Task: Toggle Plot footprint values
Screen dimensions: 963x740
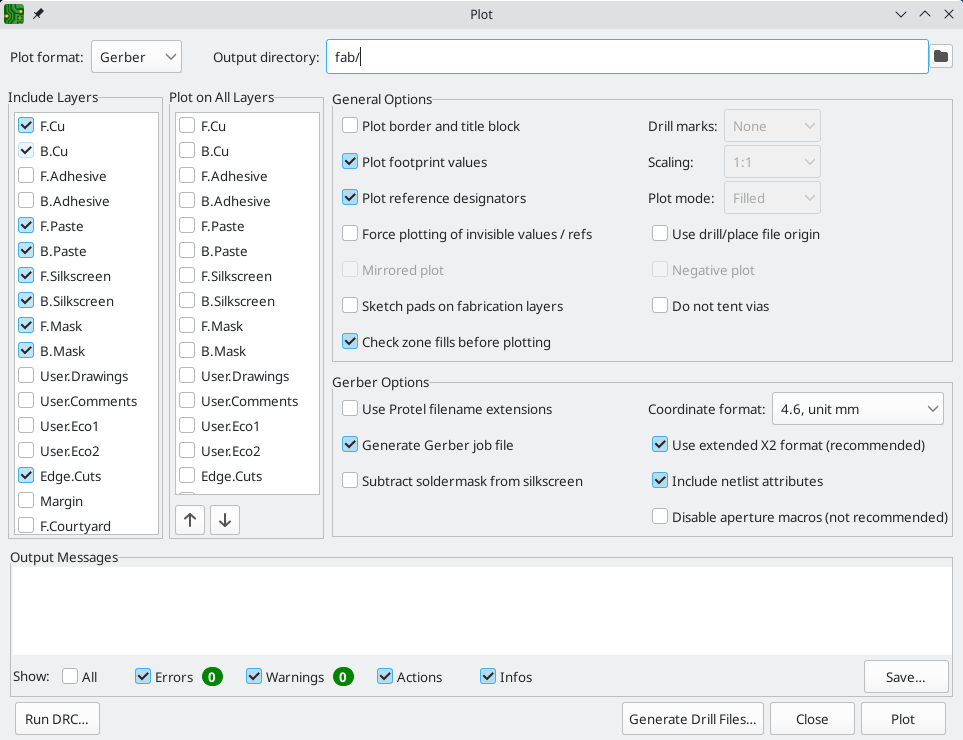Action: click(x=350, y=162)
